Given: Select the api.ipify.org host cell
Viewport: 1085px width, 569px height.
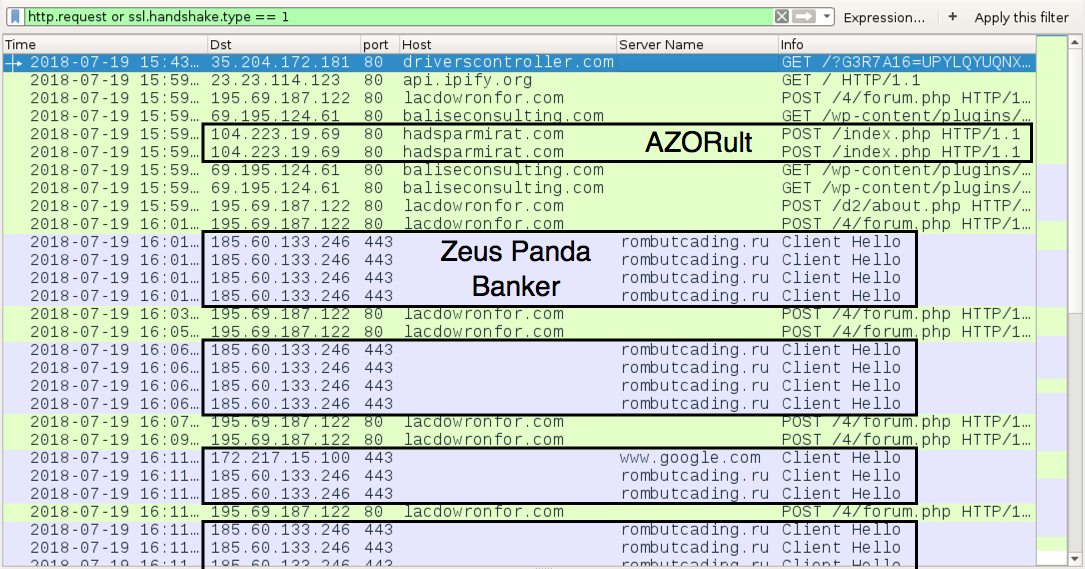Looking at the screenshot, I should pos(468,80).
